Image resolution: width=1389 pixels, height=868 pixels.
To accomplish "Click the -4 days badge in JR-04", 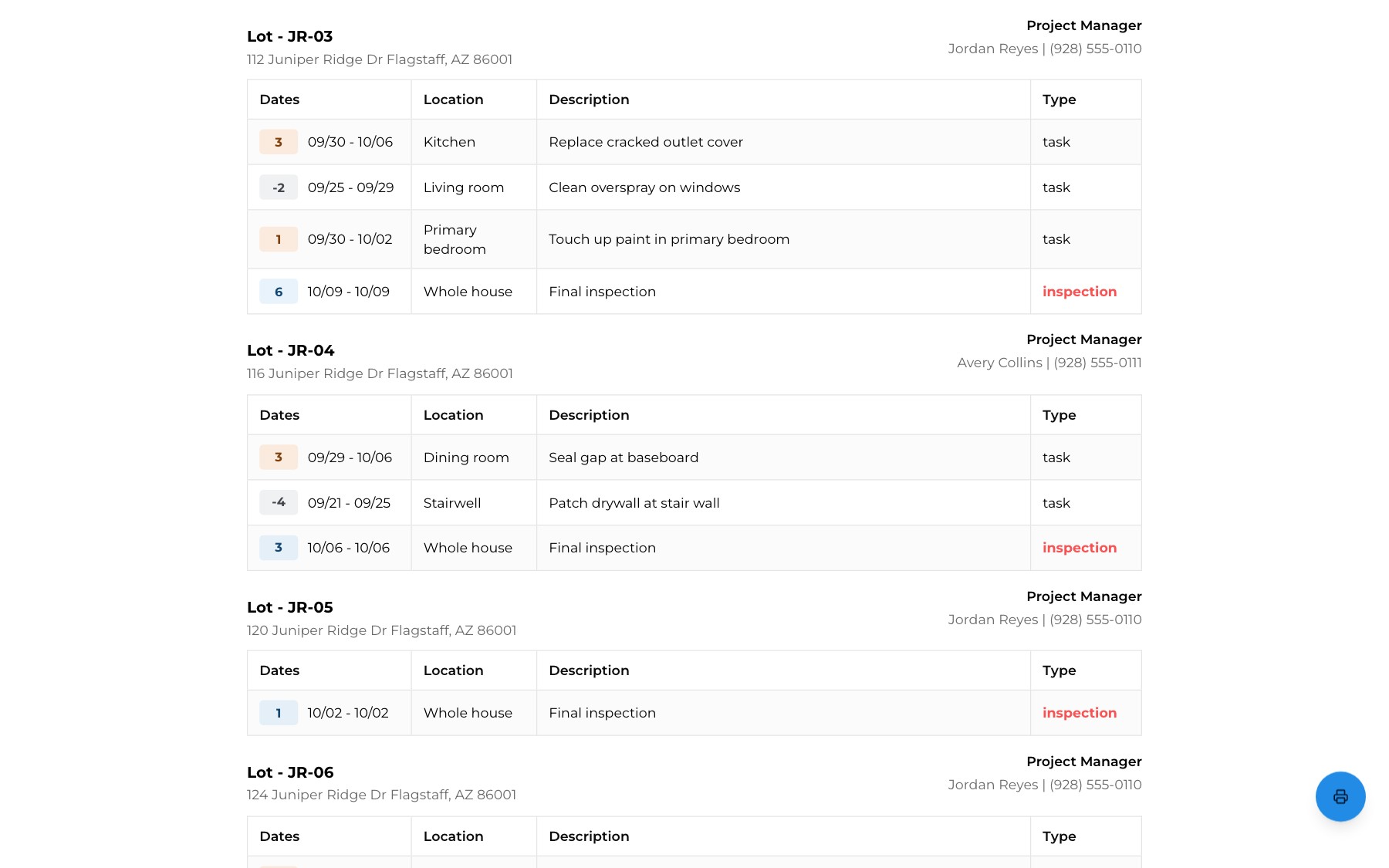I will point(279,503).
